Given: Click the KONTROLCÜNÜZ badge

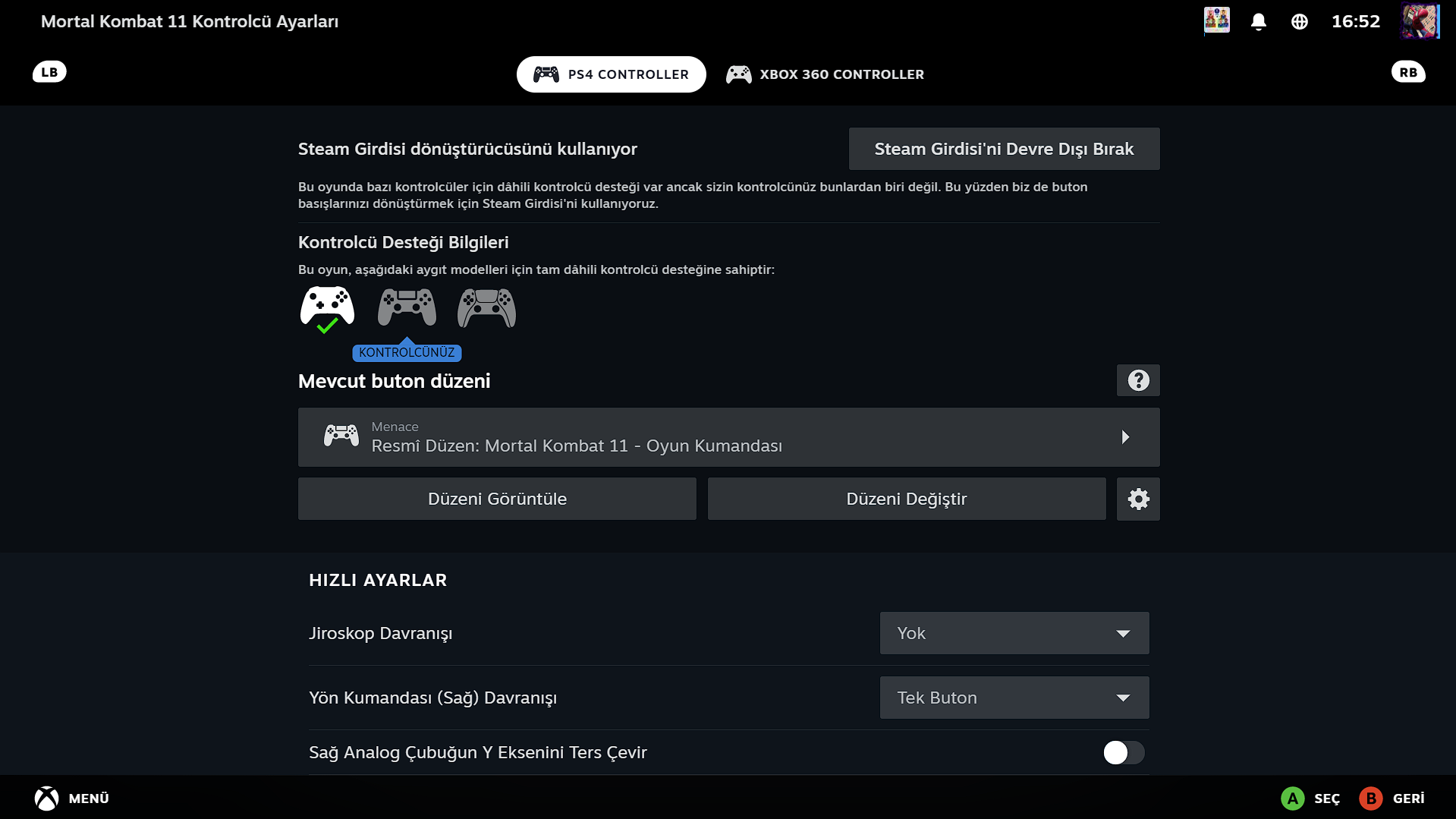Looking at the screenshot, I should pyautogui.click(x=407, y=352).
